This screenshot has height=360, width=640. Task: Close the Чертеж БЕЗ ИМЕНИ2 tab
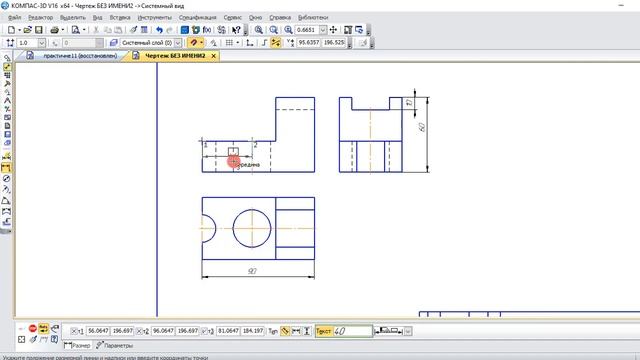(x=213, y=56)
